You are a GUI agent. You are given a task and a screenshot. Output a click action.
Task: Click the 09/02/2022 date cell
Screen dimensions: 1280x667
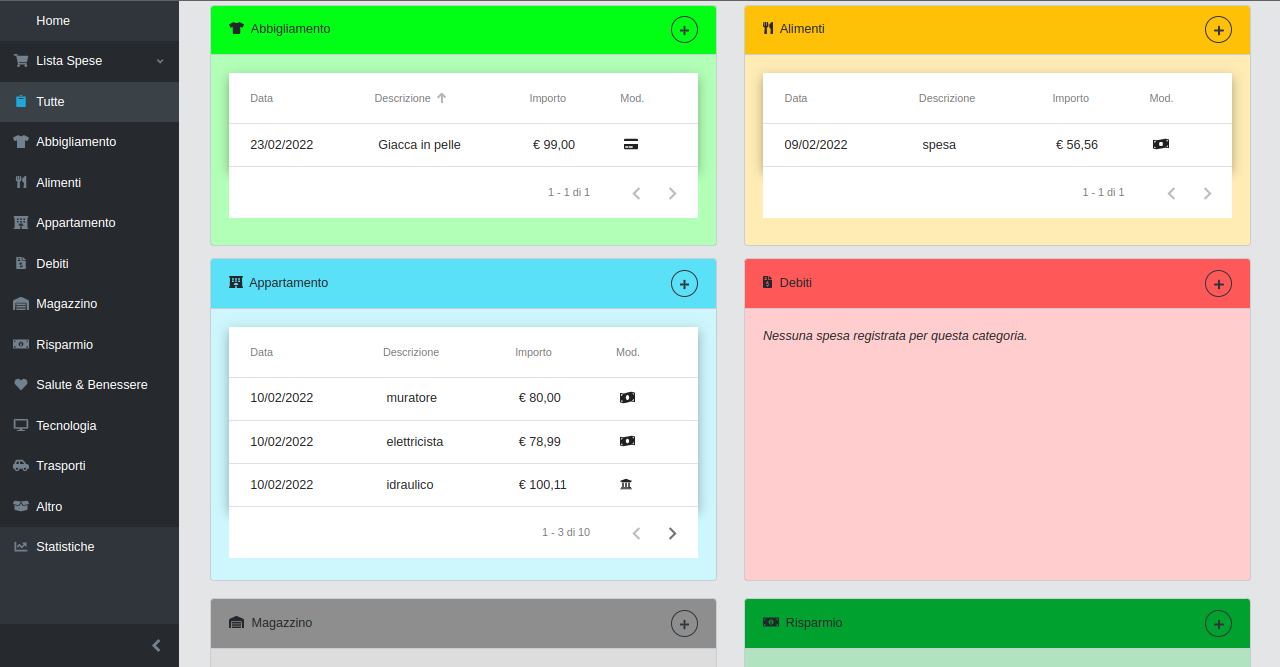pyautogui.click(x=816, y=145)
